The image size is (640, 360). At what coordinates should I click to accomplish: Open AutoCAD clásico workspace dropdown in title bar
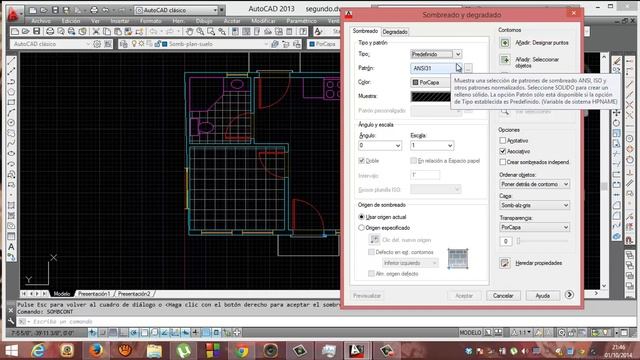coord(177,10)
